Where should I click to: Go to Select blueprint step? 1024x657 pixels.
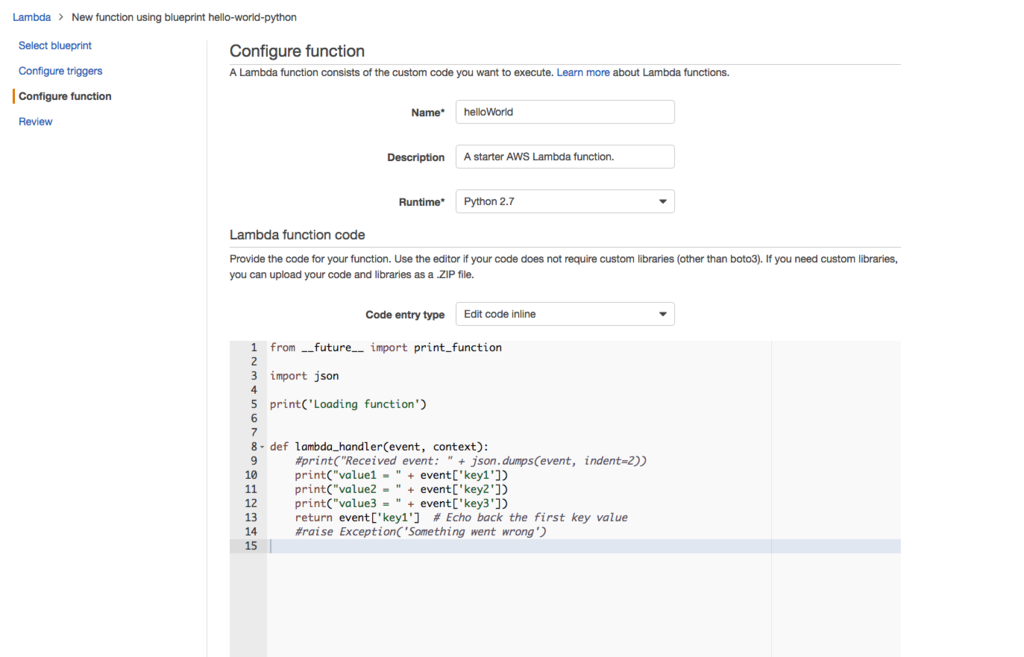[x=55, y=45]
